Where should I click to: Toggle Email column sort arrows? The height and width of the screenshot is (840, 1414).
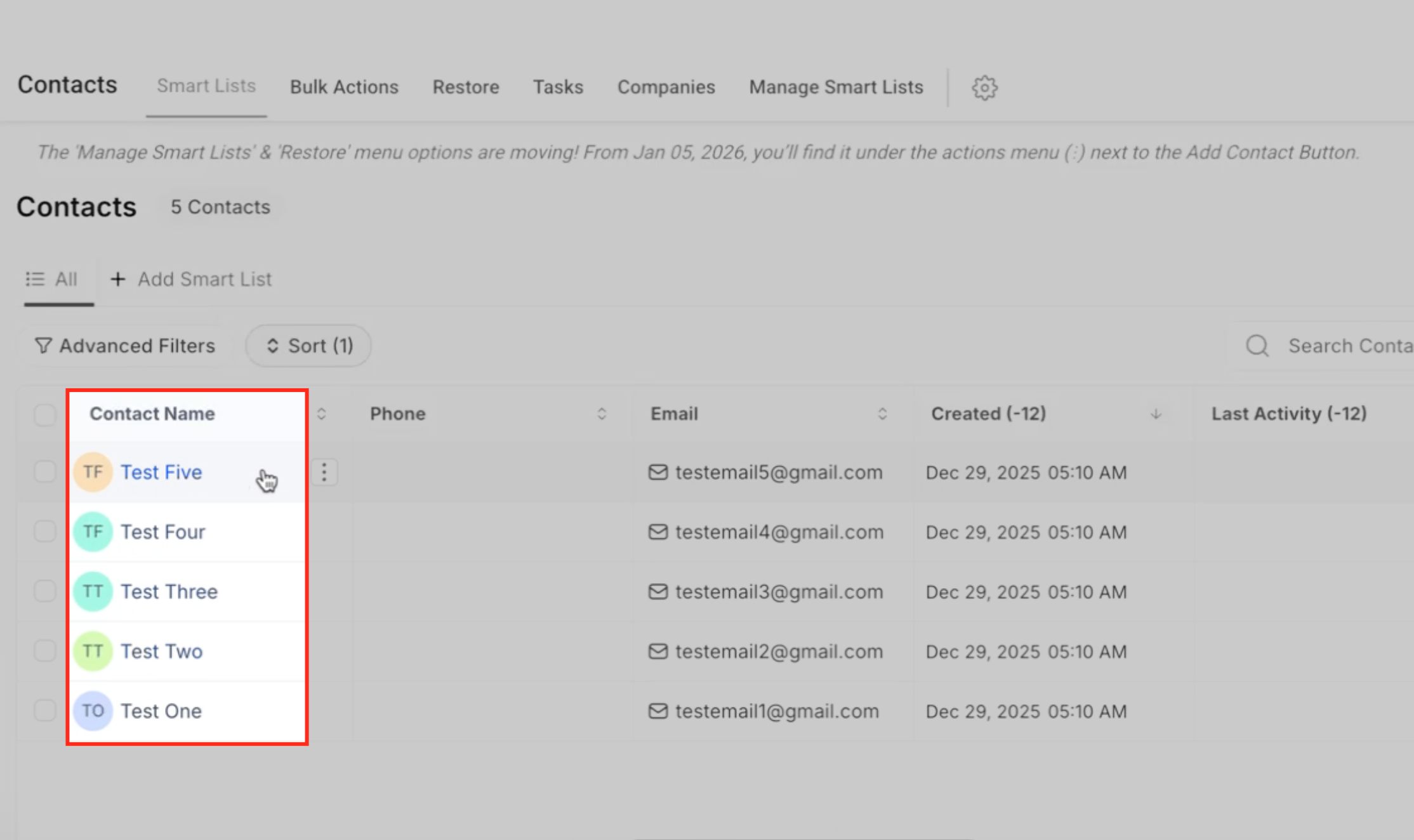click(882, 414)
